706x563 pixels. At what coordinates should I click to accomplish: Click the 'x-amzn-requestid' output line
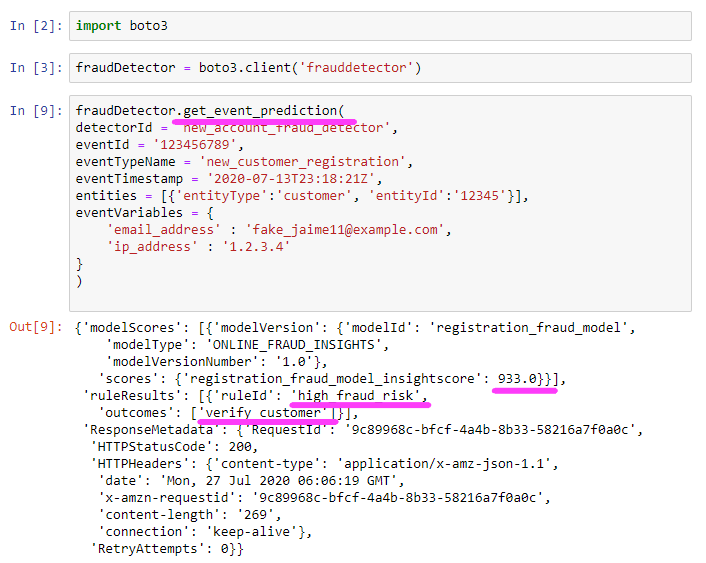pos(324,498)
